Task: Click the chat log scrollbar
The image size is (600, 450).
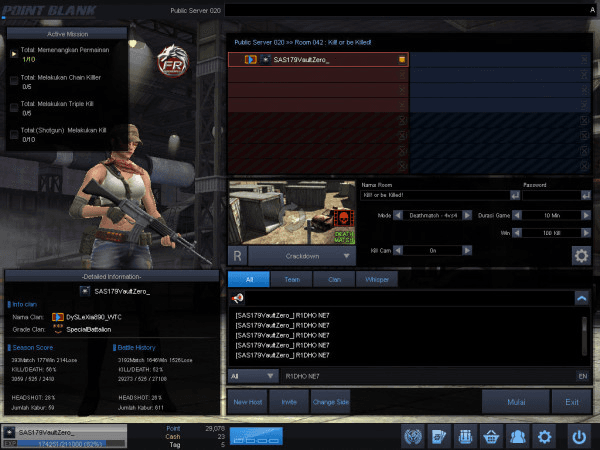Action: (584, 336)
